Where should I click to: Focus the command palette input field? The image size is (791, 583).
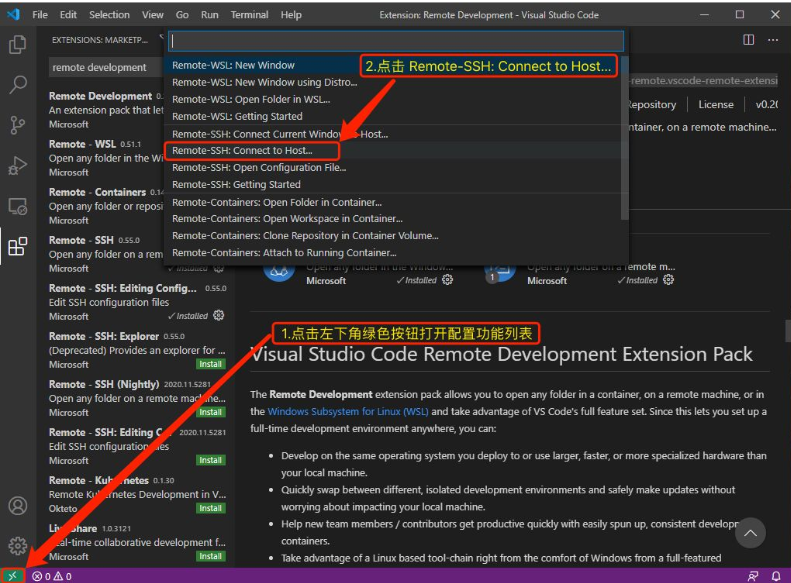[396, 41]
